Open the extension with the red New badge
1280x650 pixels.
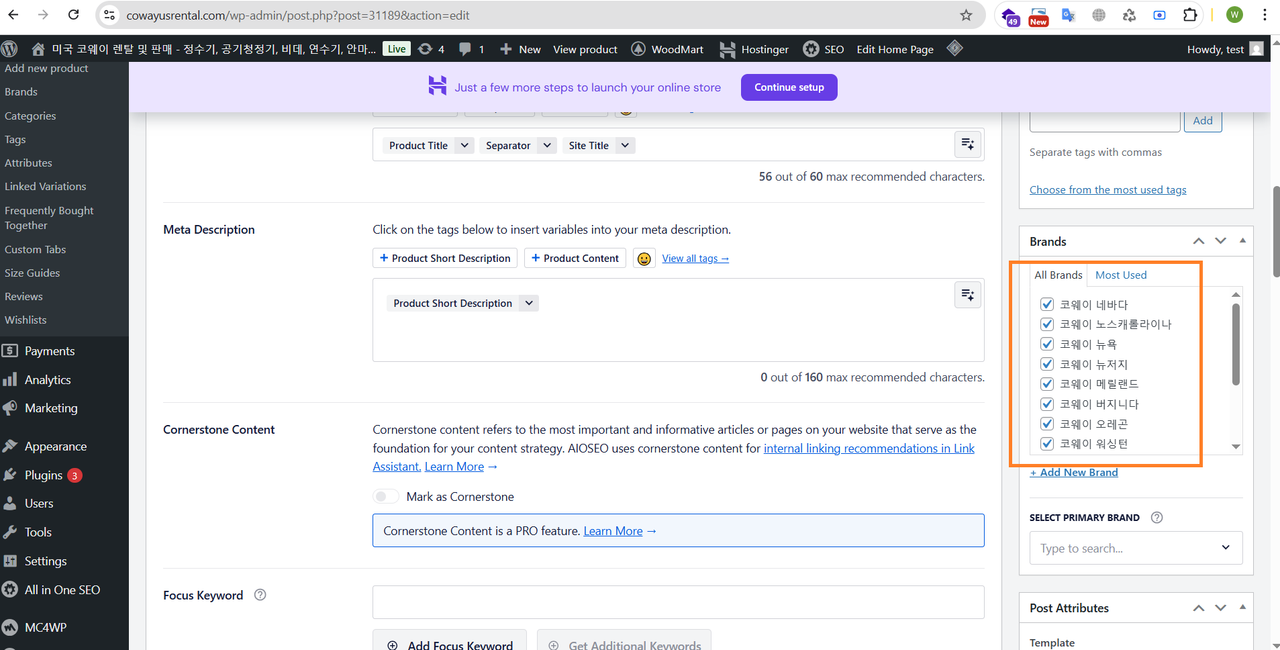click(x=1039, y=15)
